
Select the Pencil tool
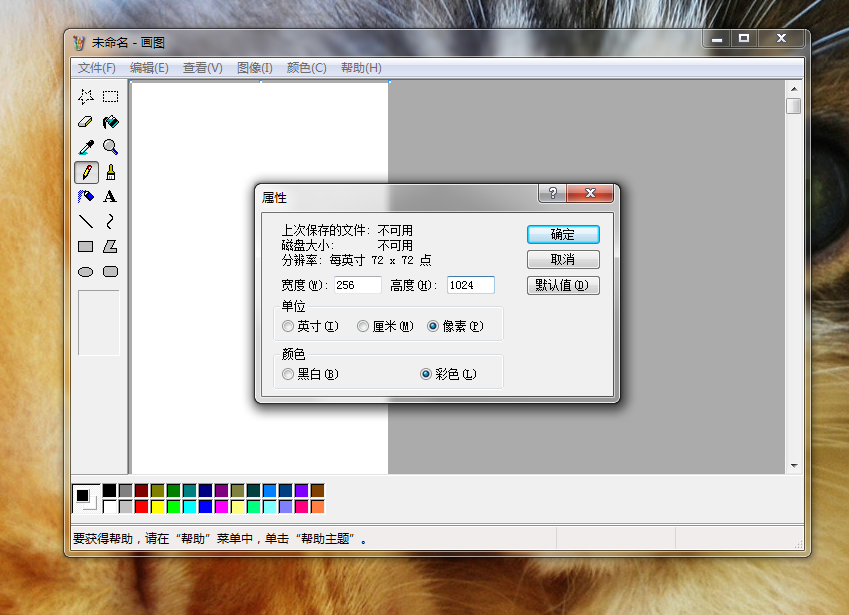pyautogui.click(x=86, y=172)
